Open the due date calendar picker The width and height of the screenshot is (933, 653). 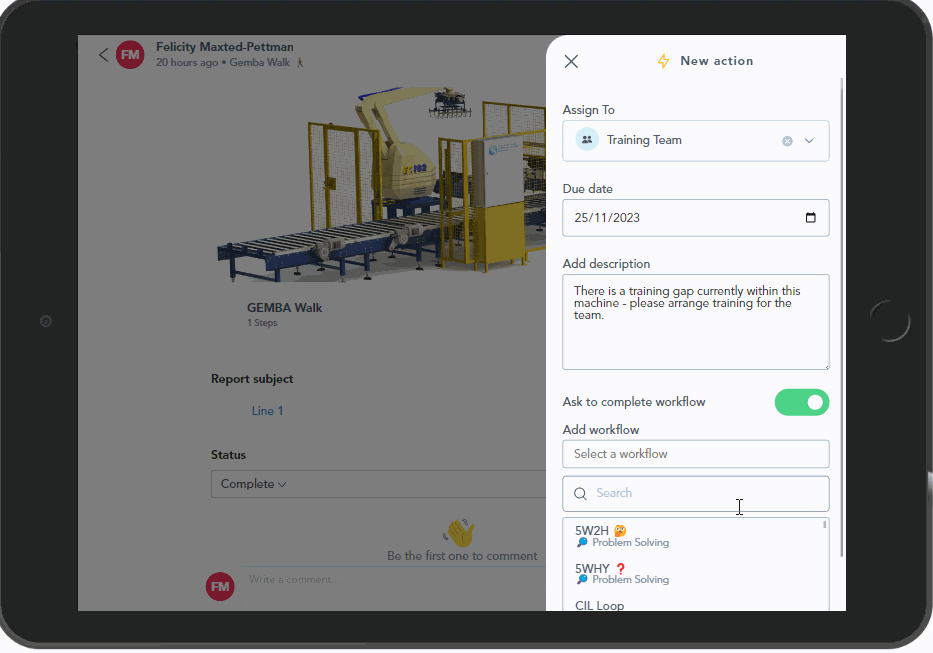pos(810,218)
